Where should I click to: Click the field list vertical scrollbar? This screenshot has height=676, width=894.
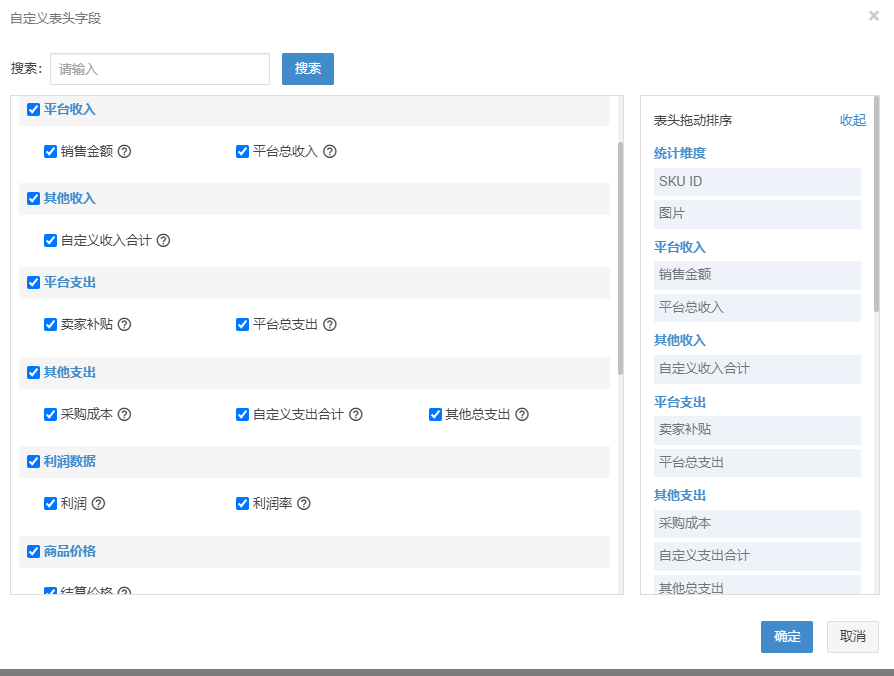point(620,258)
